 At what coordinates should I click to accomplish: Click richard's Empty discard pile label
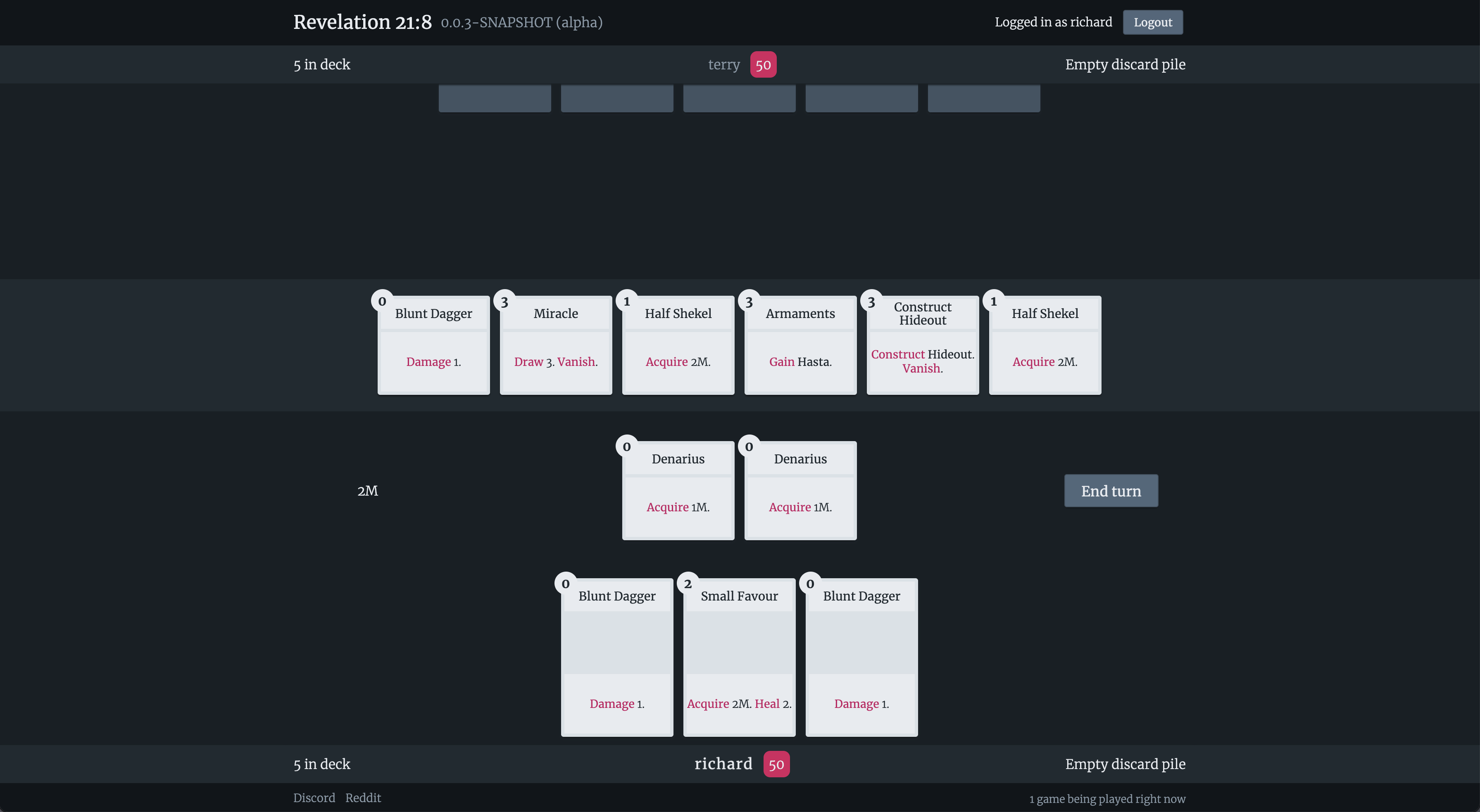(x=1125, y=764)
